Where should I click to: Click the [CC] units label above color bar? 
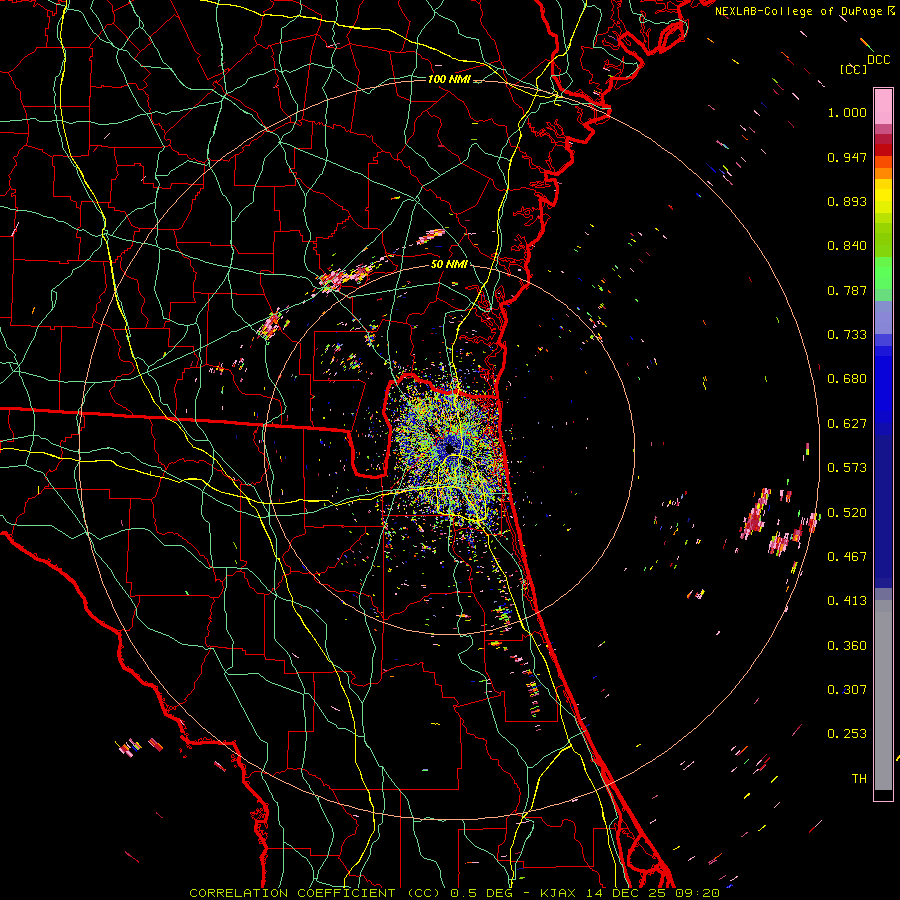[854, 69]
